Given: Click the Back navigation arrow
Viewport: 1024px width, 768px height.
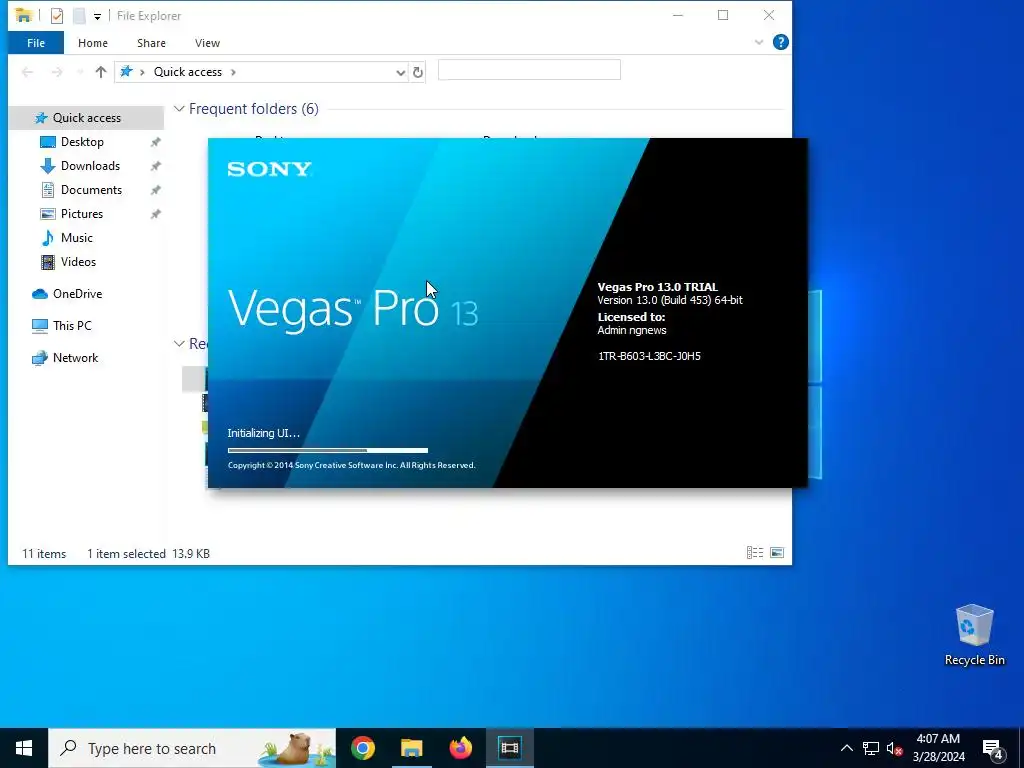Looking at the screenshot, I should click(x=27, y=72).
